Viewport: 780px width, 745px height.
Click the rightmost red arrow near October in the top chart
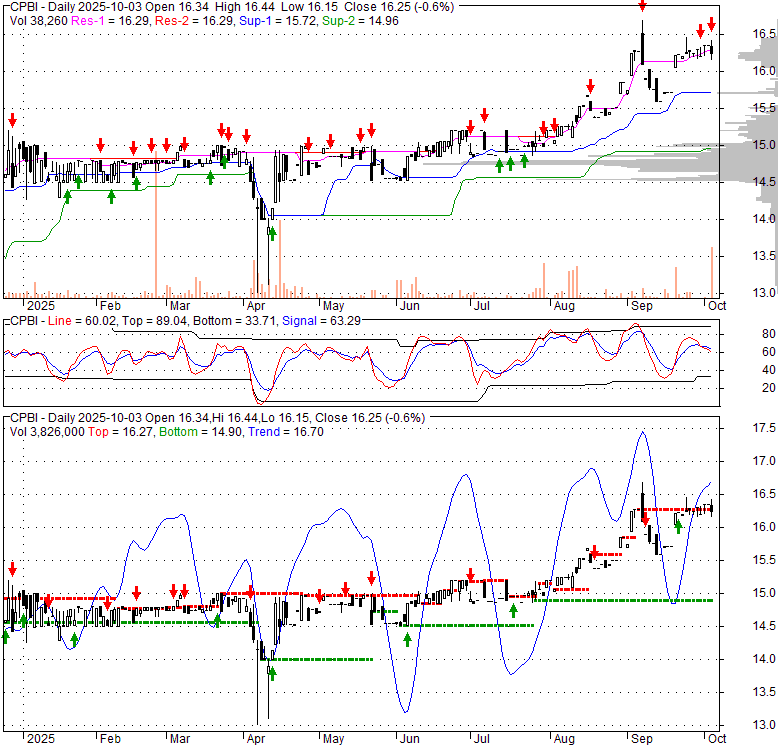(711, 24)
